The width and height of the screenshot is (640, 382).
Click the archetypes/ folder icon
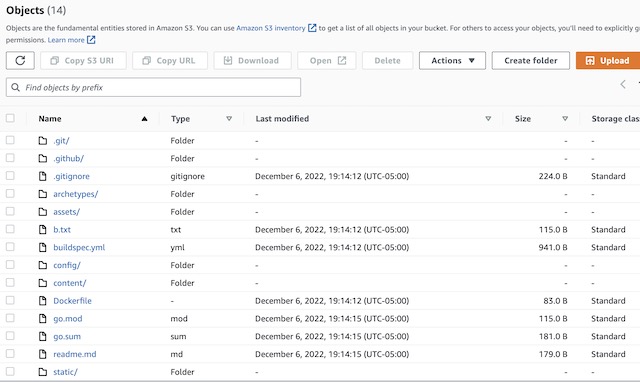(42, 194)
